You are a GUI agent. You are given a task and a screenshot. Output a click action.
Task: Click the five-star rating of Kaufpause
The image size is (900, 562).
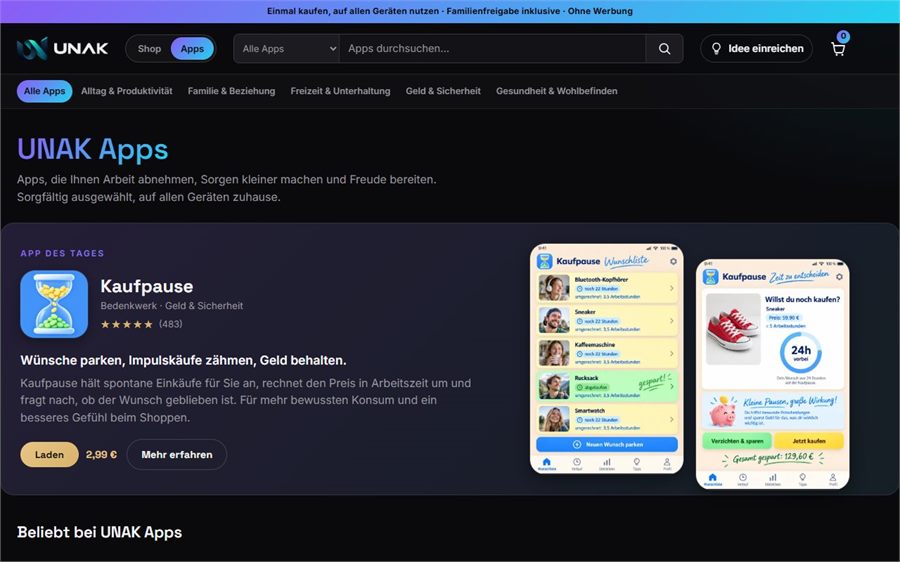click(x=127, y=324)
